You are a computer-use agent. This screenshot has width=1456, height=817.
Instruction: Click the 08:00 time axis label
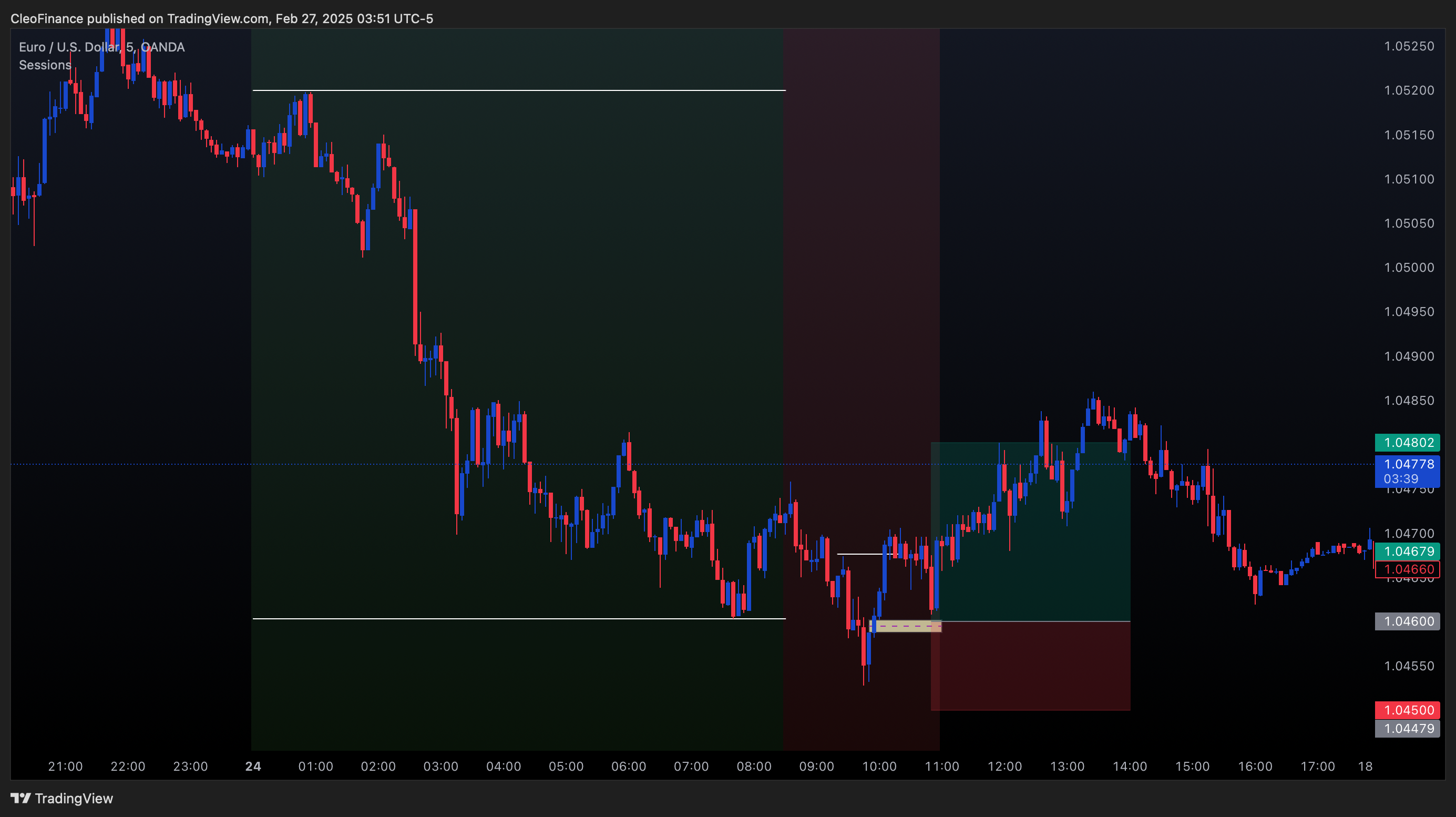click(754, 766)
